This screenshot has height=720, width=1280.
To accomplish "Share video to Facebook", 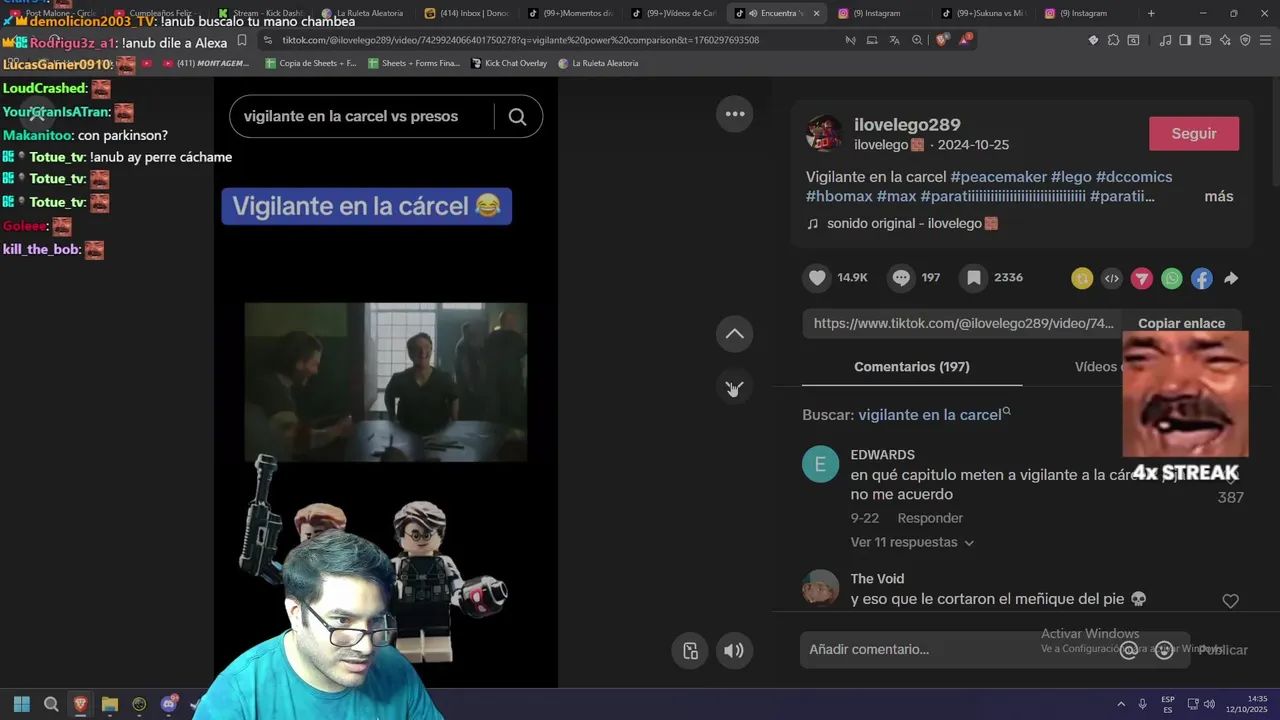I will 1202,279.
